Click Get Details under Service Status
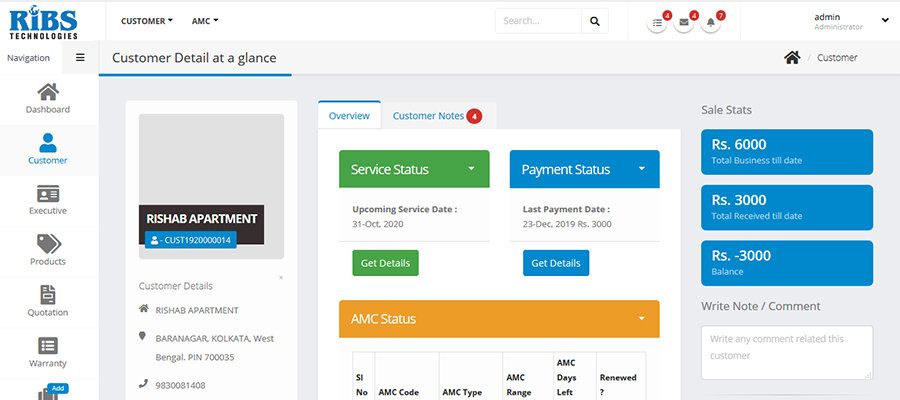This screenshot has height=400, width=900. (x=385, y=263)
